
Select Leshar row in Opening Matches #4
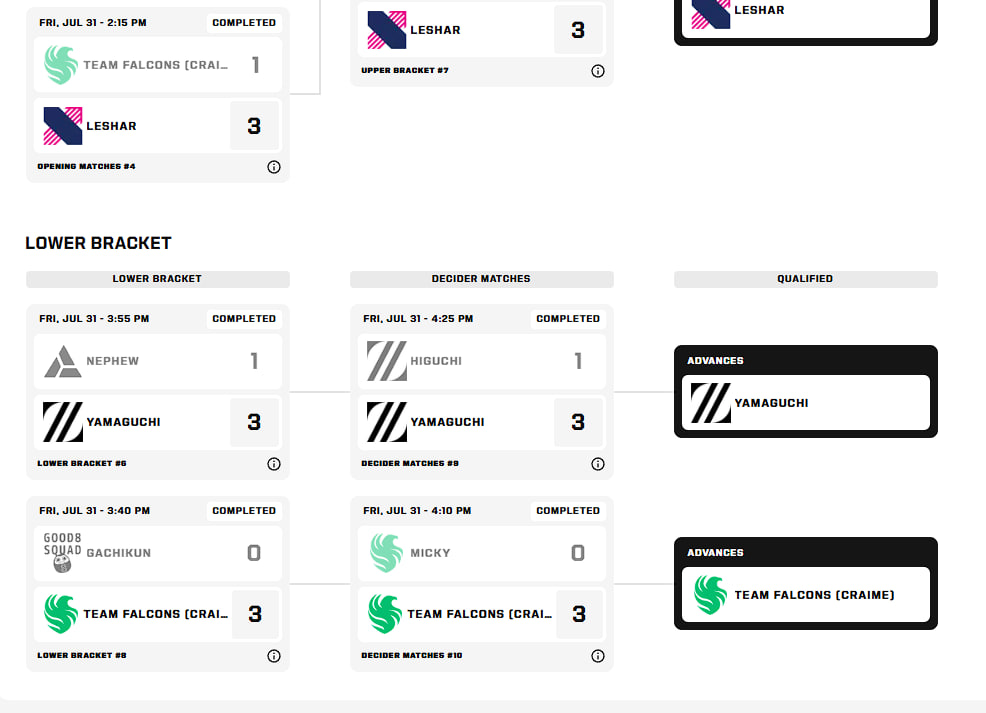pos(158,126)
